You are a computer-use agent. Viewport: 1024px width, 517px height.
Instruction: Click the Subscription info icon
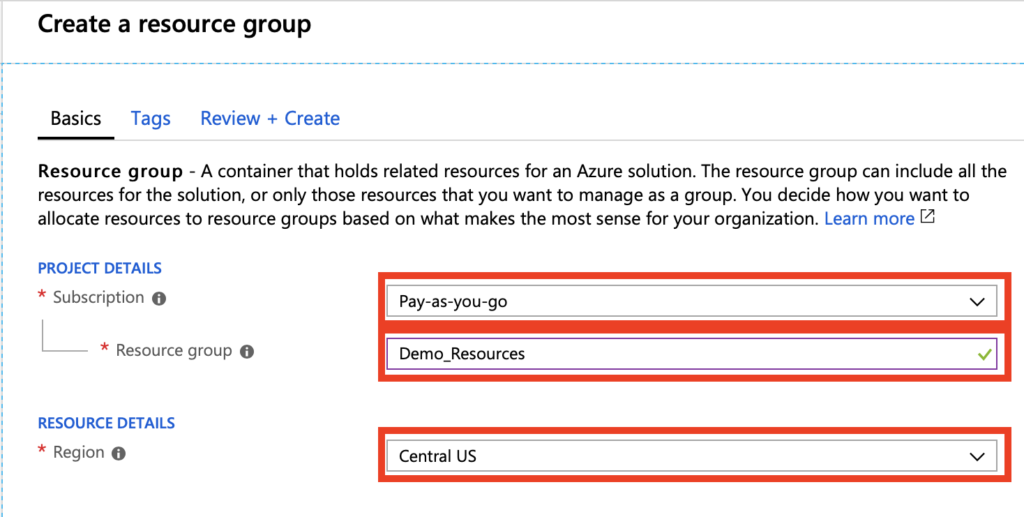(x=159, y=299)
